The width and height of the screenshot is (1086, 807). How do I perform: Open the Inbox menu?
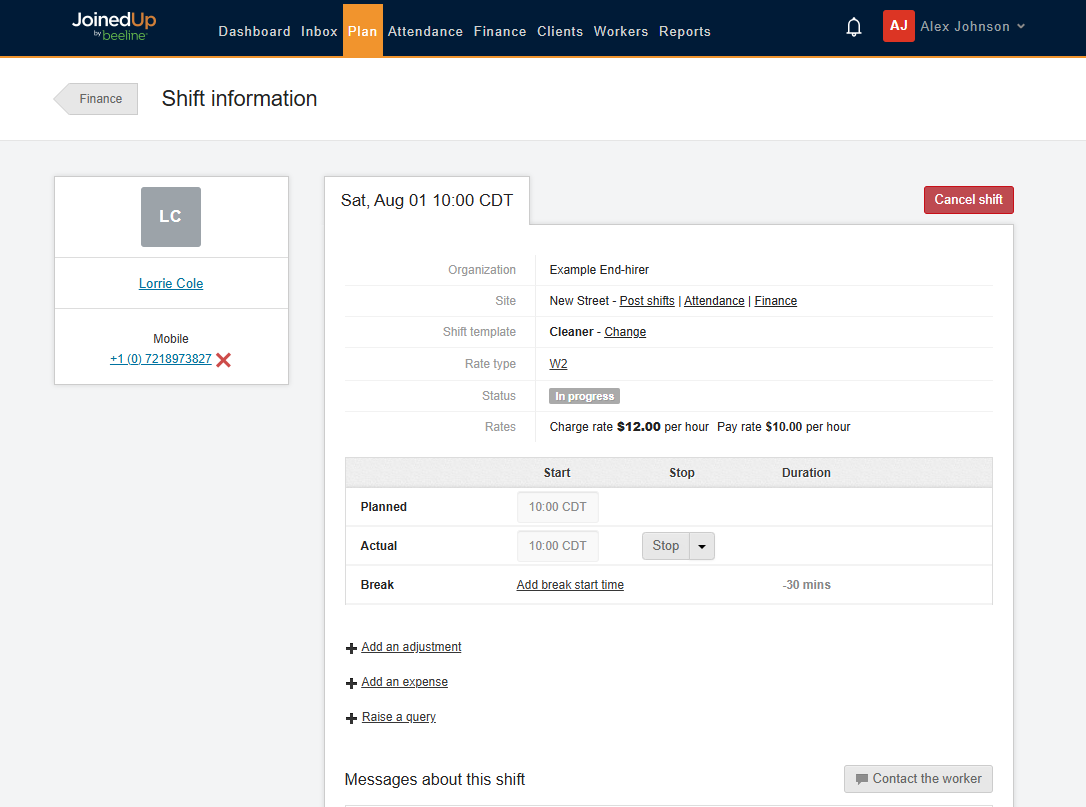(319, 31)
